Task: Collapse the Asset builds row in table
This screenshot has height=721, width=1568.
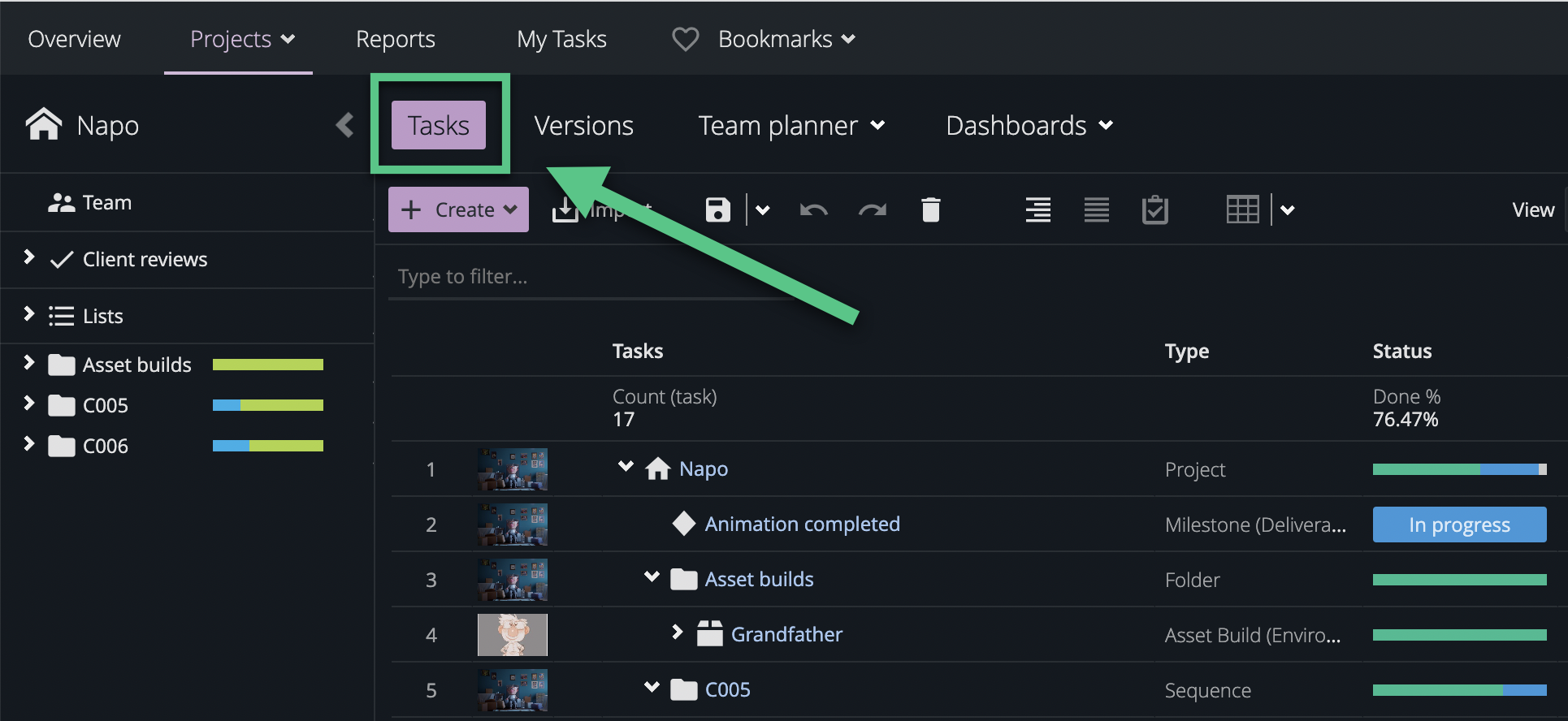Action: tap(652, 576)
